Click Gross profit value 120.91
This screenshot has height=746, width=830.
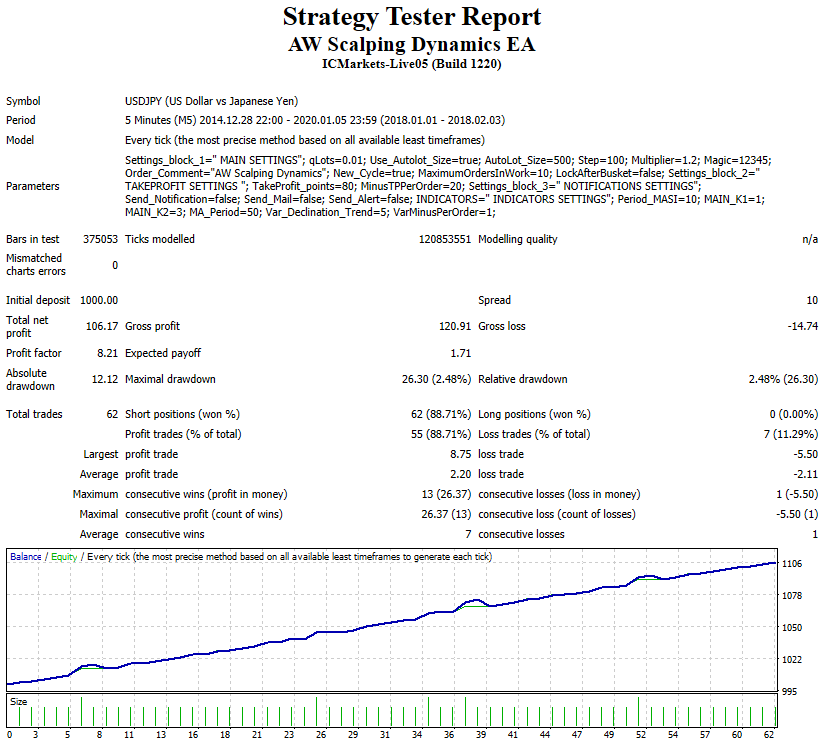pyautogui.click(x=455, y=326)
